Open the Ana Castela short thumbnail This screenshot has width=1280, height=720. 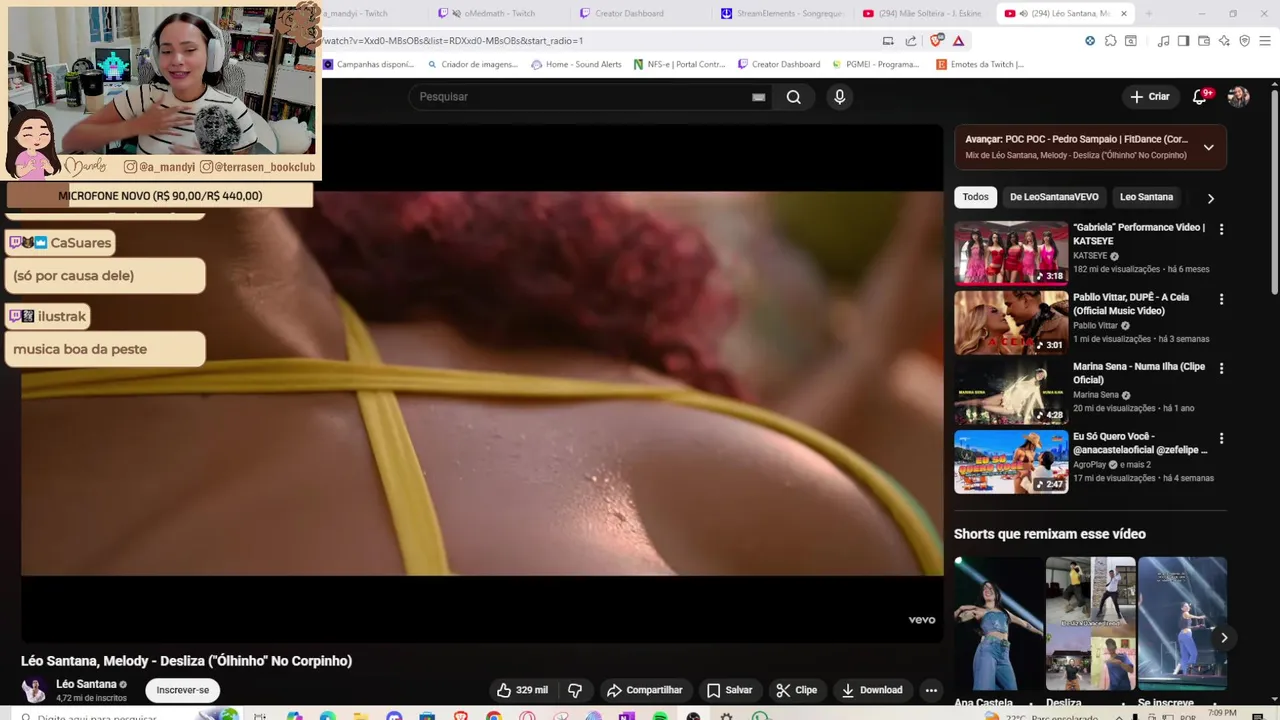pyautogui.click(x=998, y=623)
